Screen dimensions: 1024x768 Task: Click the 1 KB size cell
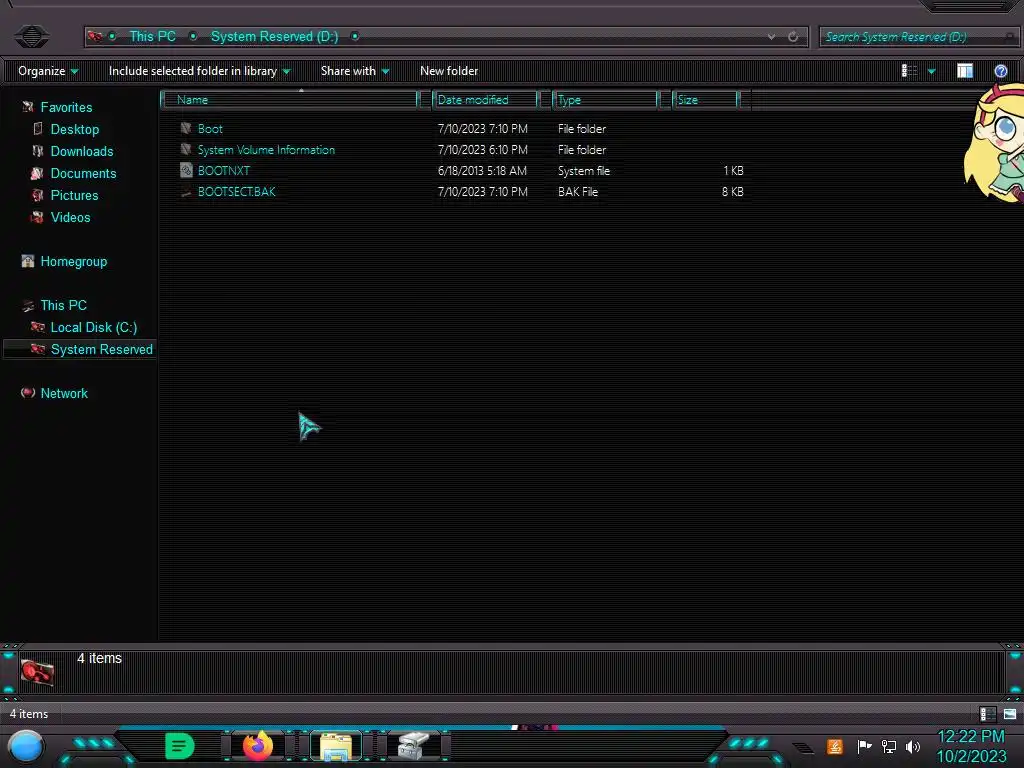[733, 170]
